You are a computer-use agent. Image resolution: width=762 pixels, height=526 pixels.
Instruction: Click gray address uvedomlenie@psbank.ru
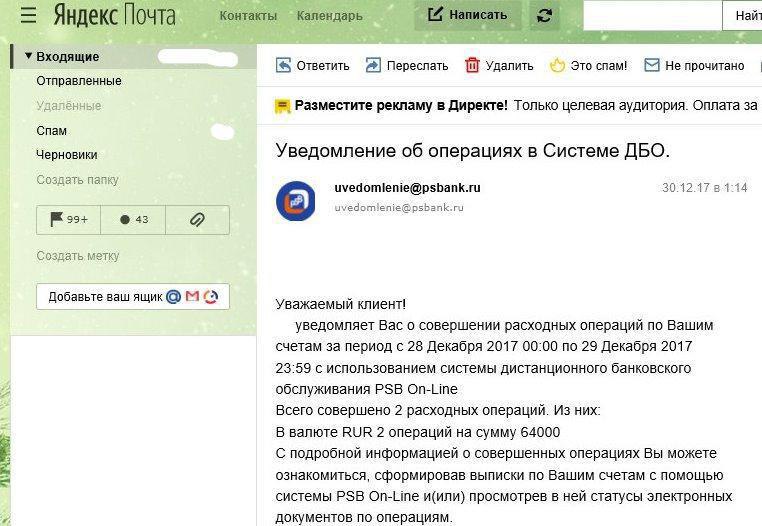click(x=399, y=208)
